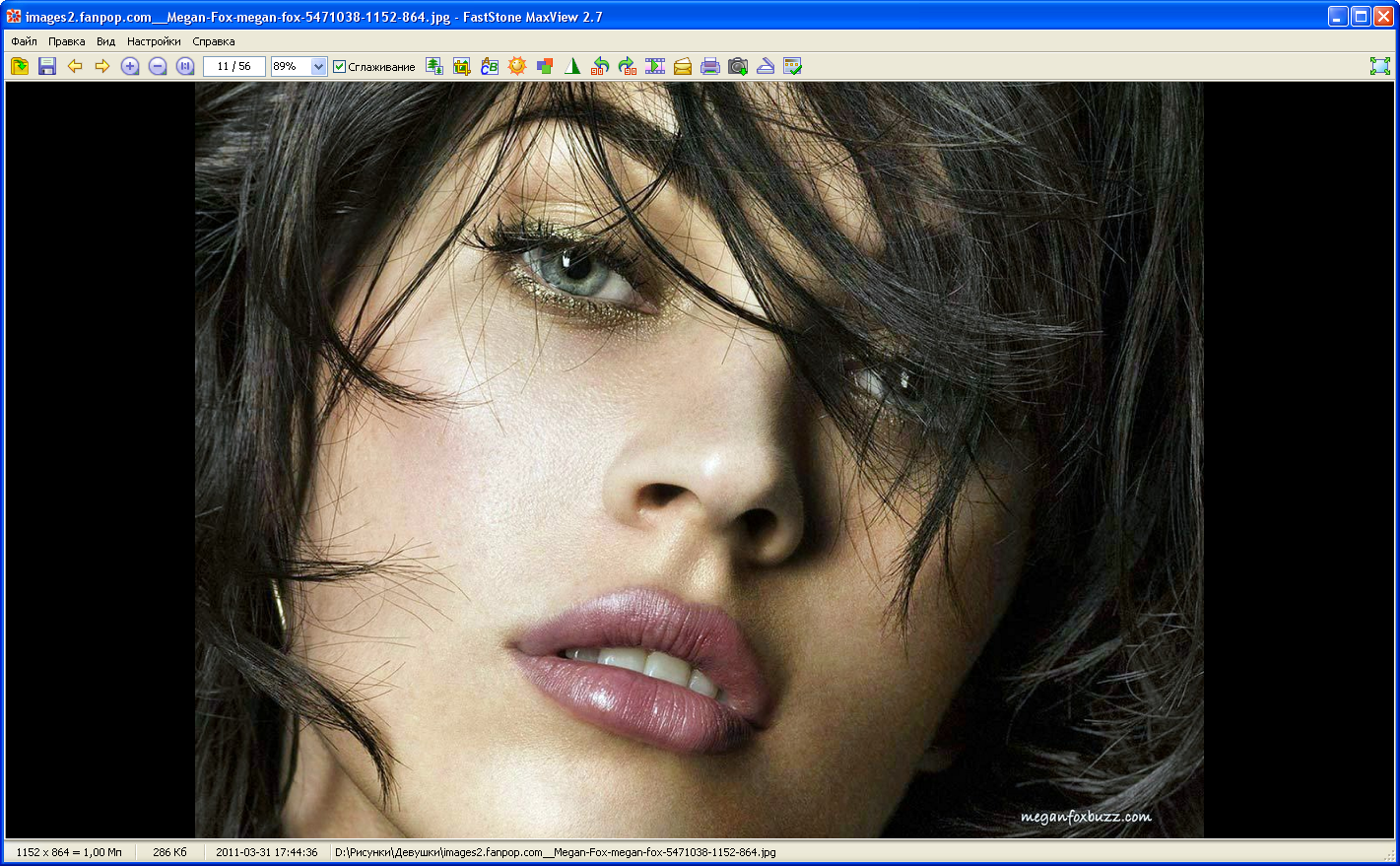
Task: Acquire from scanner icon
Action: coord(766,66)
